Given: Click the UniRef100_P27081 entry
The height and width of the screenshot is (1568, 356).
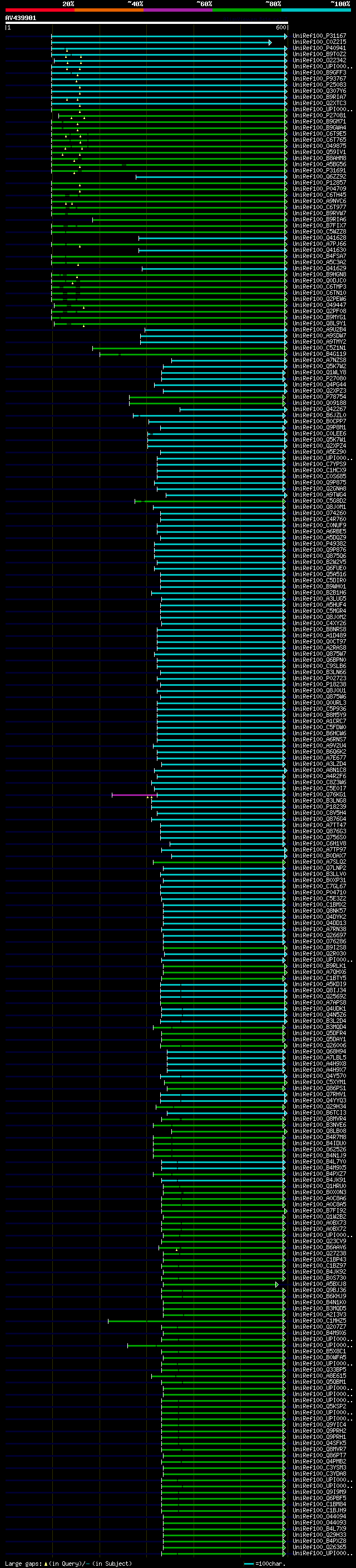Looking at the screenshot, I should pyautogui.click(x=319, y=115).
